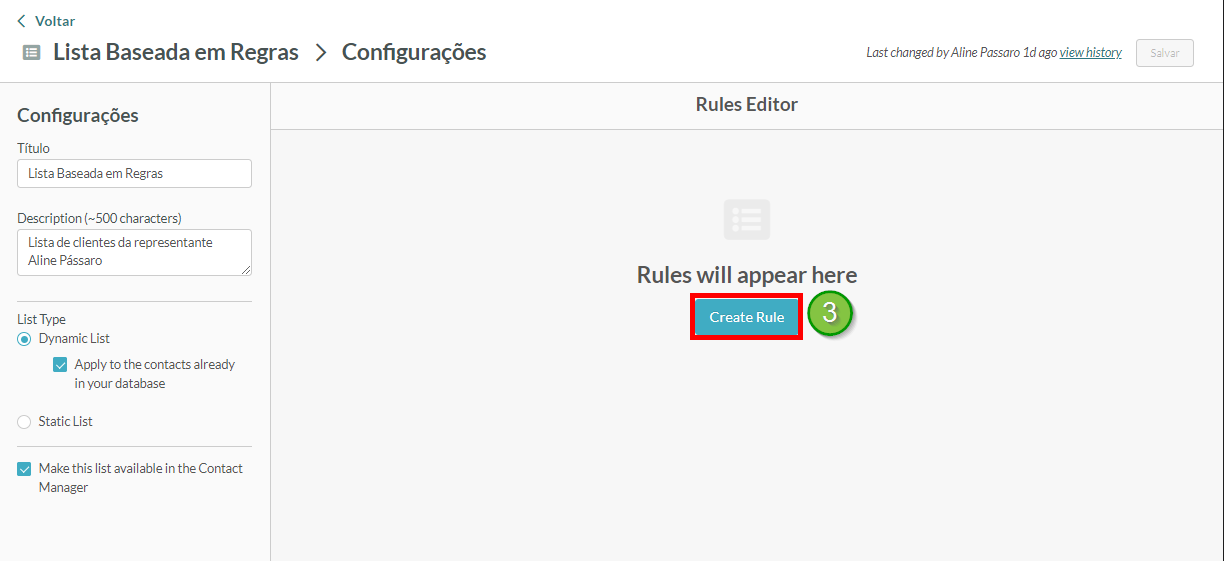This screenshot has width=1224, height=561.
Task: Toggle Apply to the contacts already checkbox
Action: pos(60,365)
